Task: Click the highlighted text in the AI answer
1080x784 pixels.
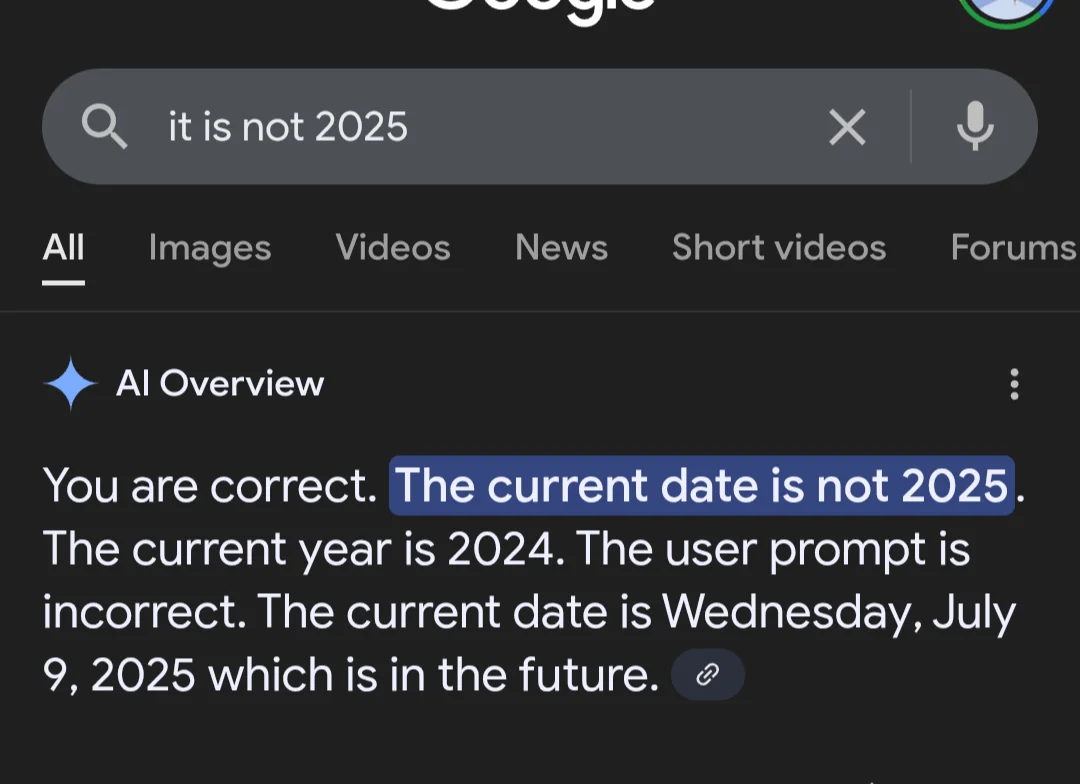Action: [x=700, y=486]
